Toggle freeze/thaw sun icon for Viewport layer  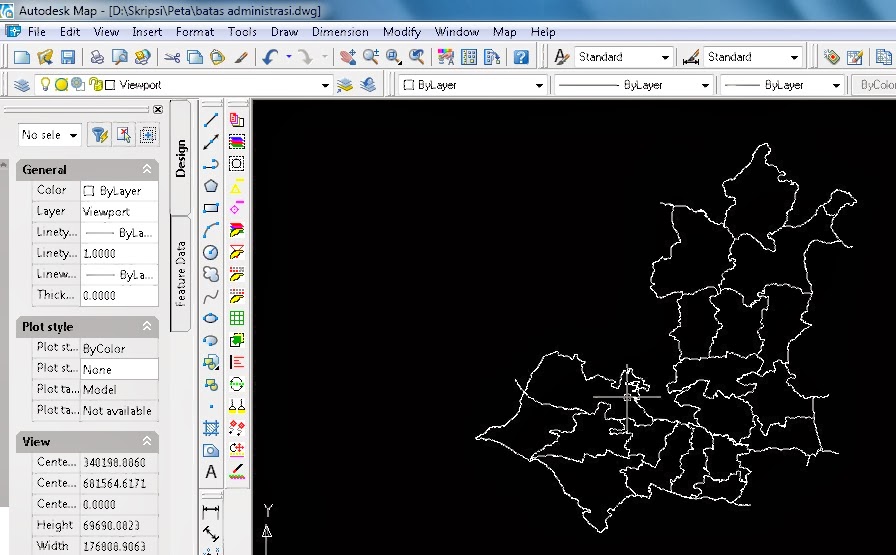point(61,85)
